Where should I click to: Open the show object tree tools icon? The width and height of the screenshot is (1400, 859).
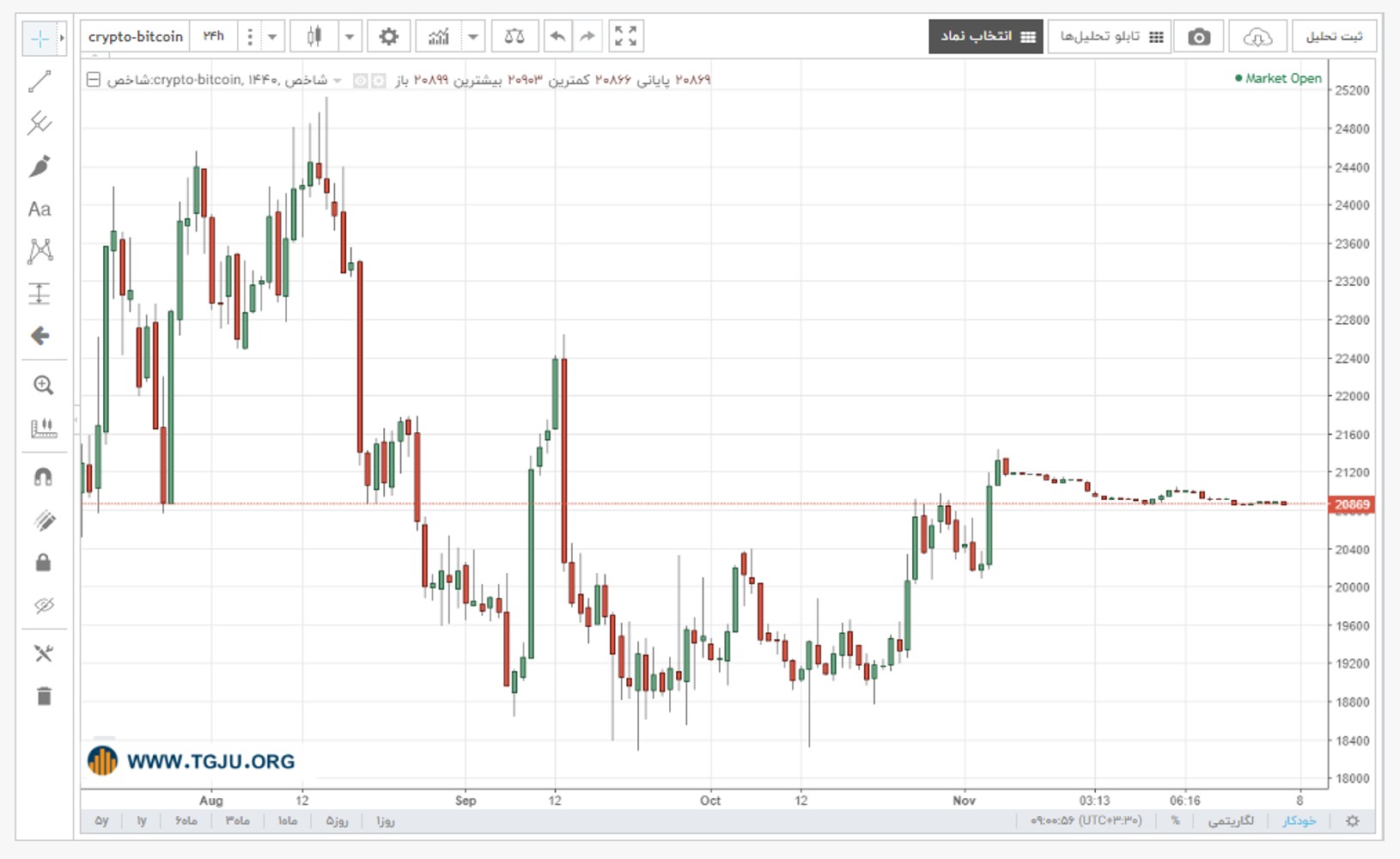[x=43, y=654]
